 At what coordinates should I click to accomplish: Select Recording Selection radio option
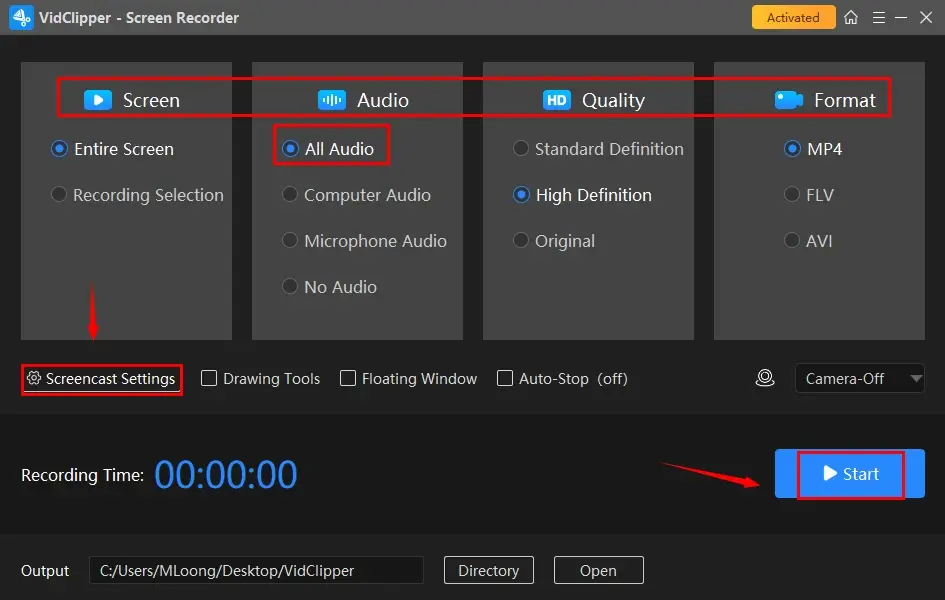point(59,195)
